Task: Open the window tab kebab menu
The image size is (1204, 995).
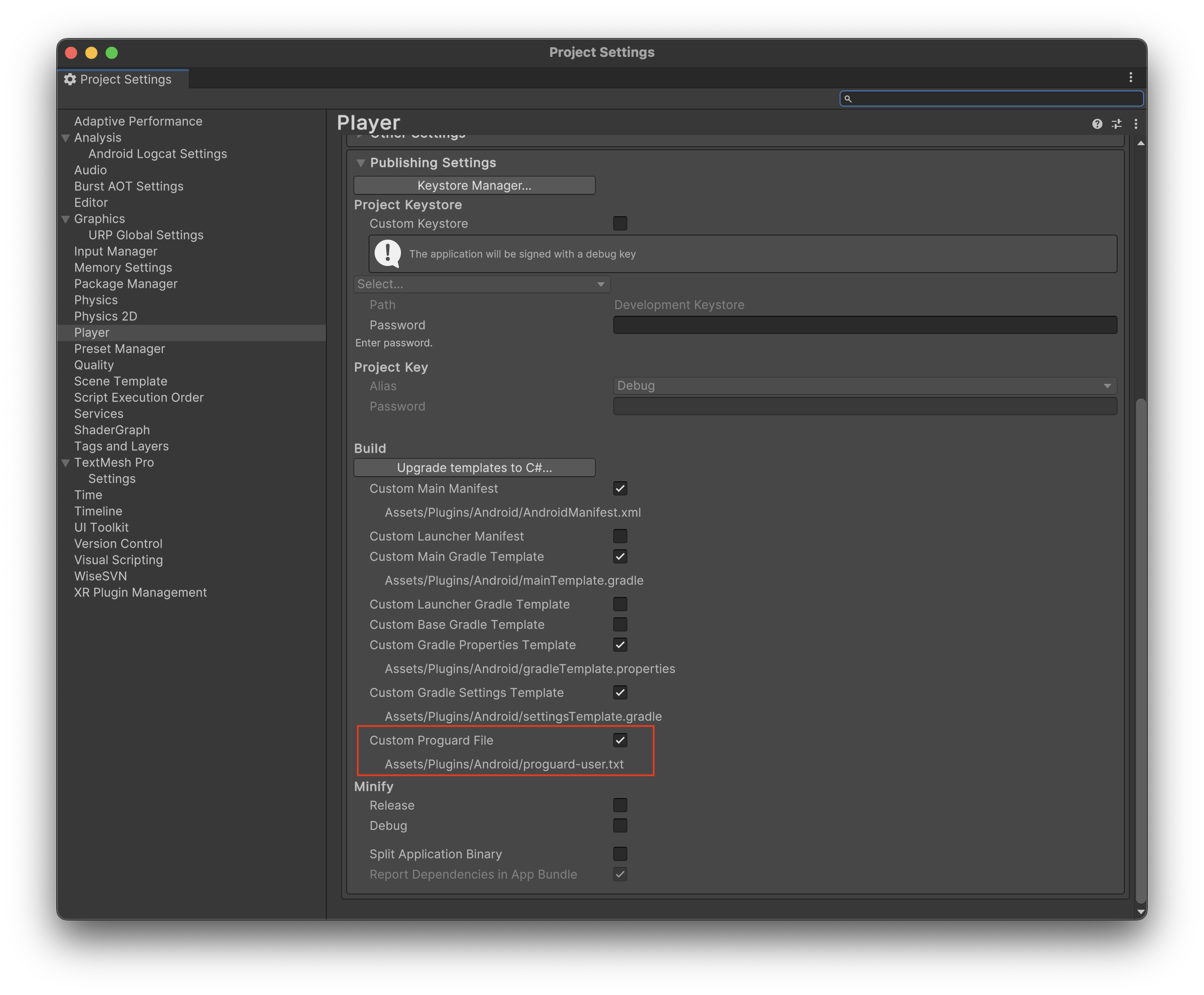Action: 1130,77
